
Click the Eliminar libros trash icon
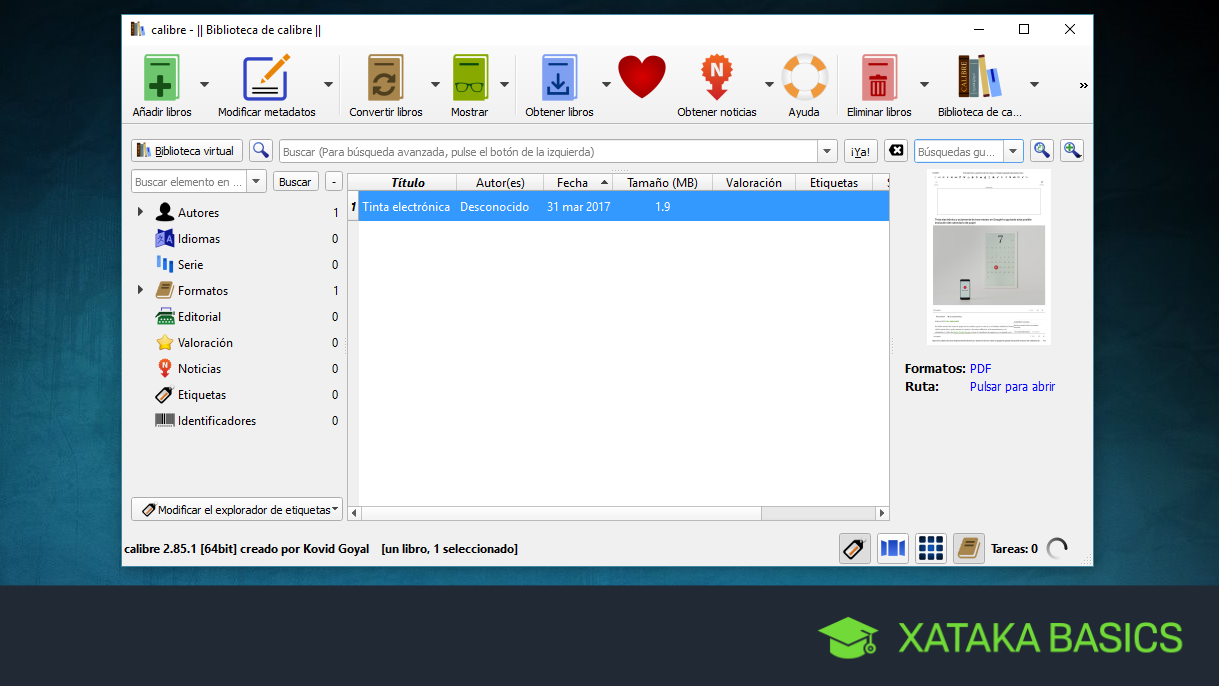879,78
